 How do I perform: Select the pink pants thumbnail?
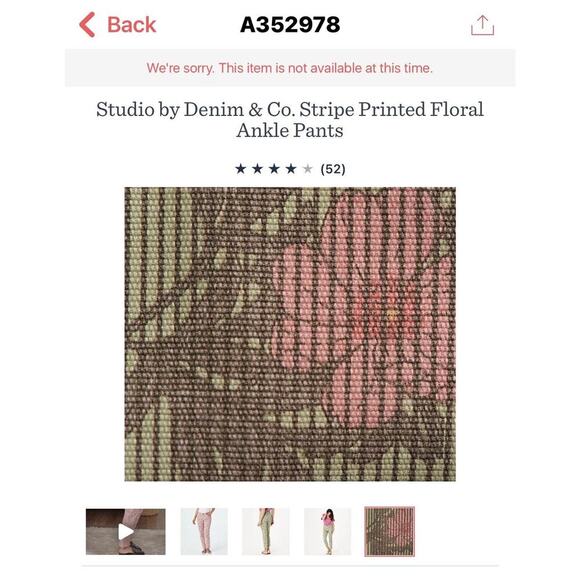coord(204,532)
